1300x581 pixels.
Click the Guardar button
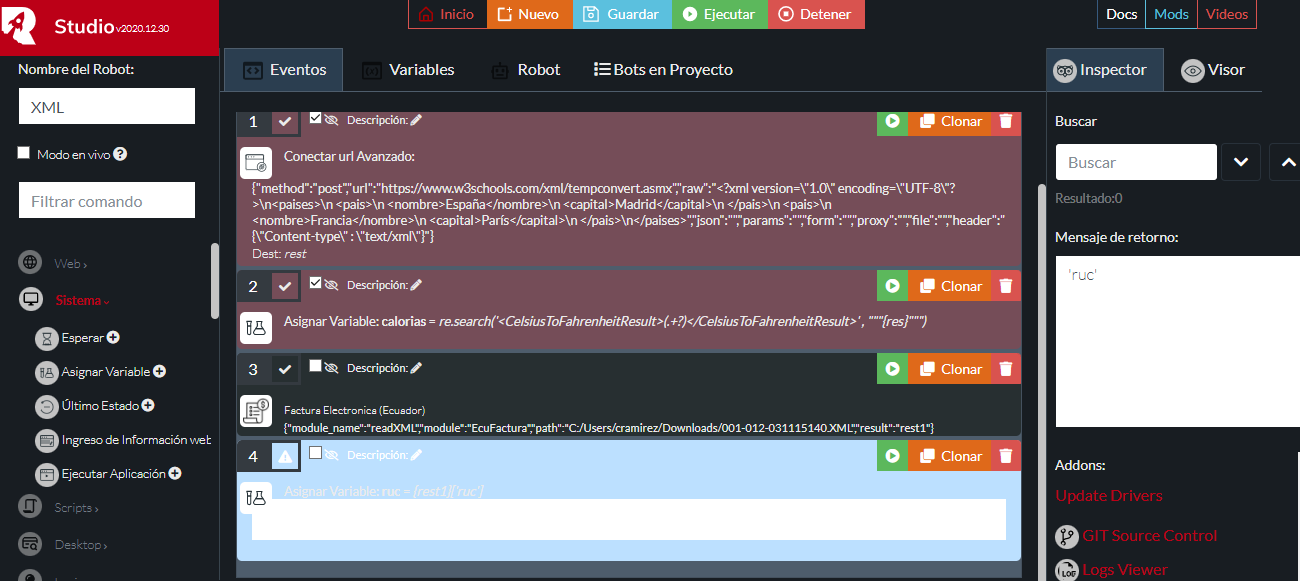(622, 14)
